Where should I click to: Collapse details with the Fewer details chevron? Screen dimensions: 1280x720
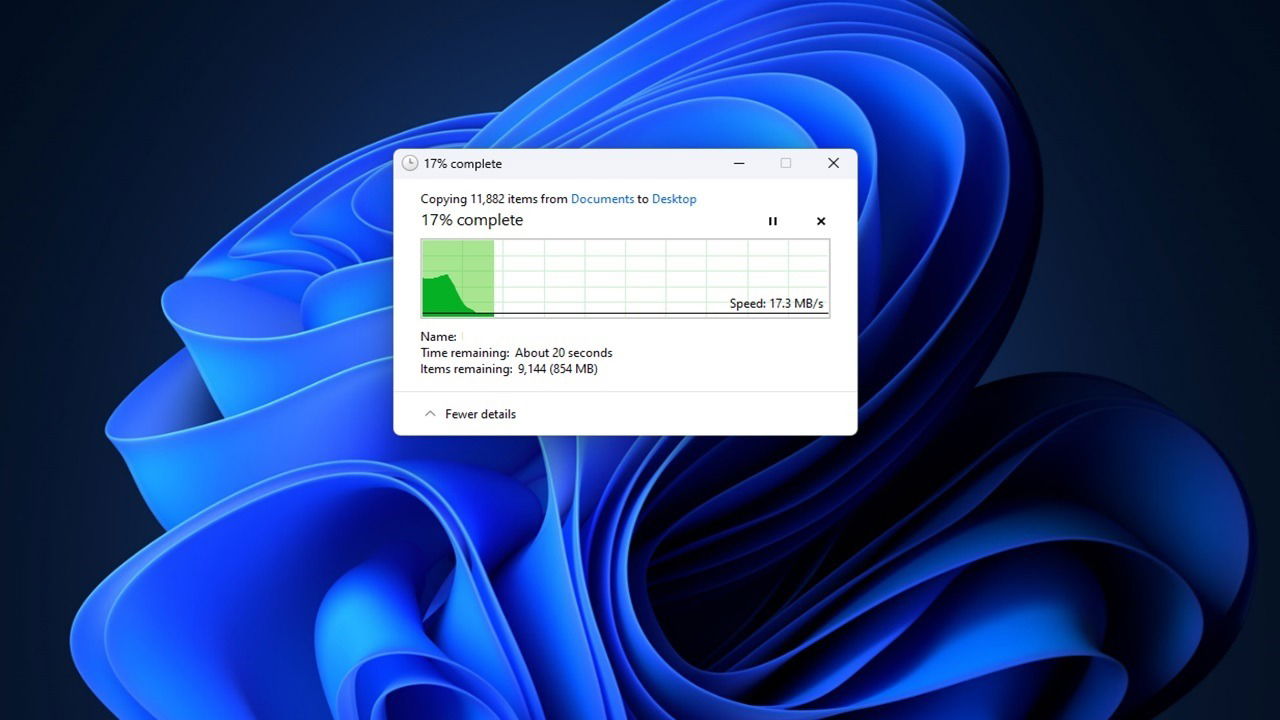point(430,413)
